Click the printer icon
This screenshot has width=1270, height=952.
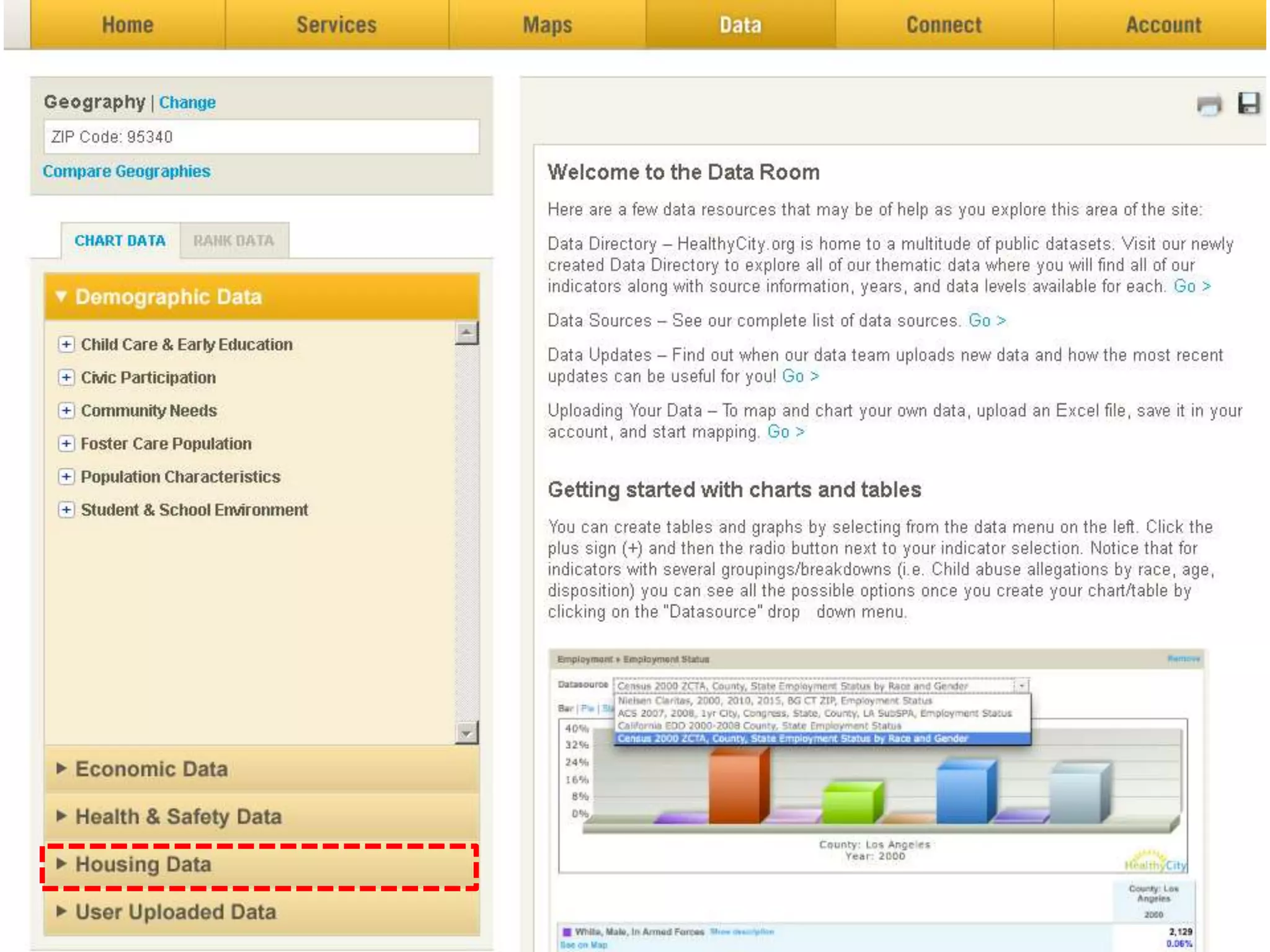pos(1209,105)
